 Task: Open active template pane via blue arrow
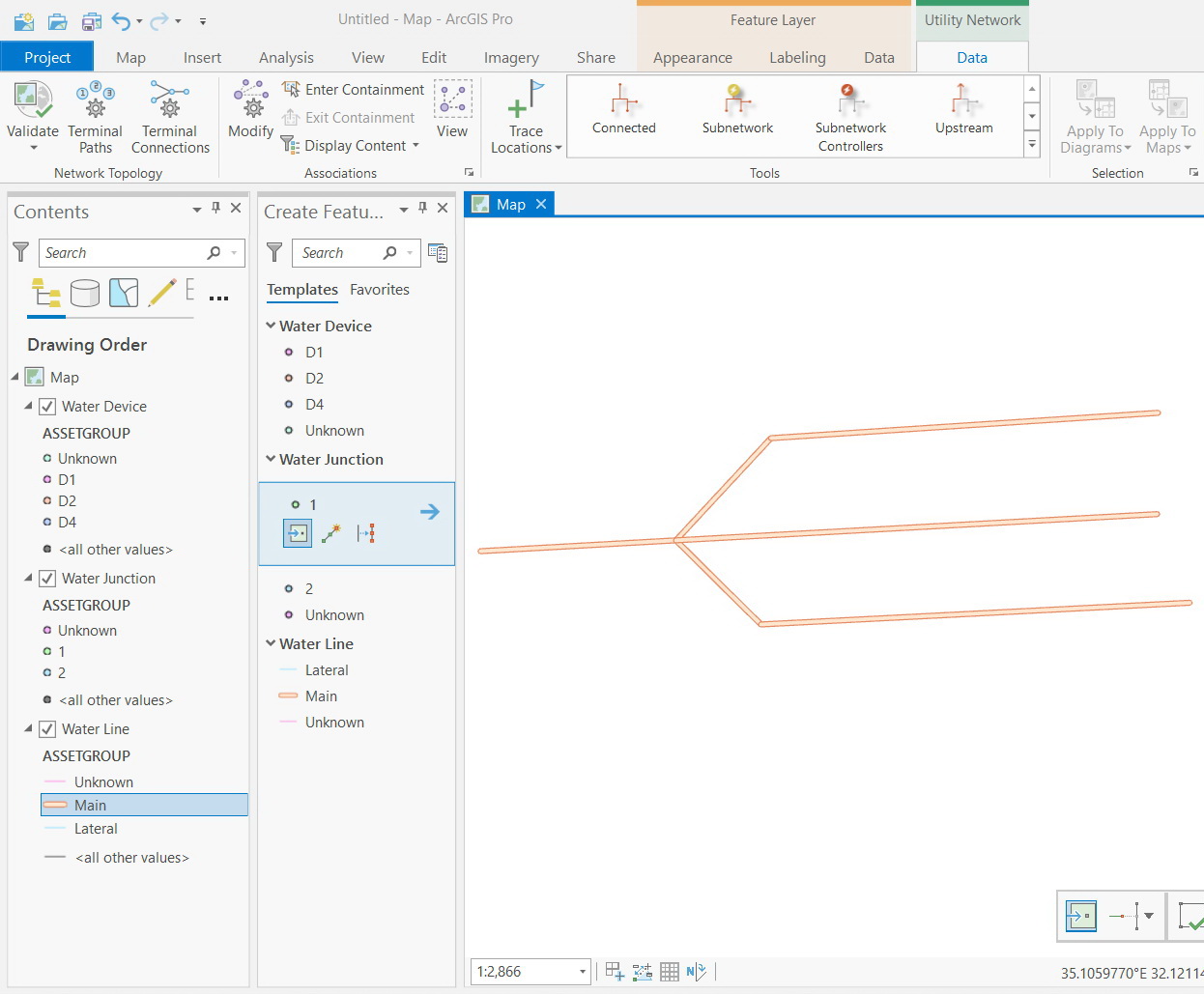[430, 512]
